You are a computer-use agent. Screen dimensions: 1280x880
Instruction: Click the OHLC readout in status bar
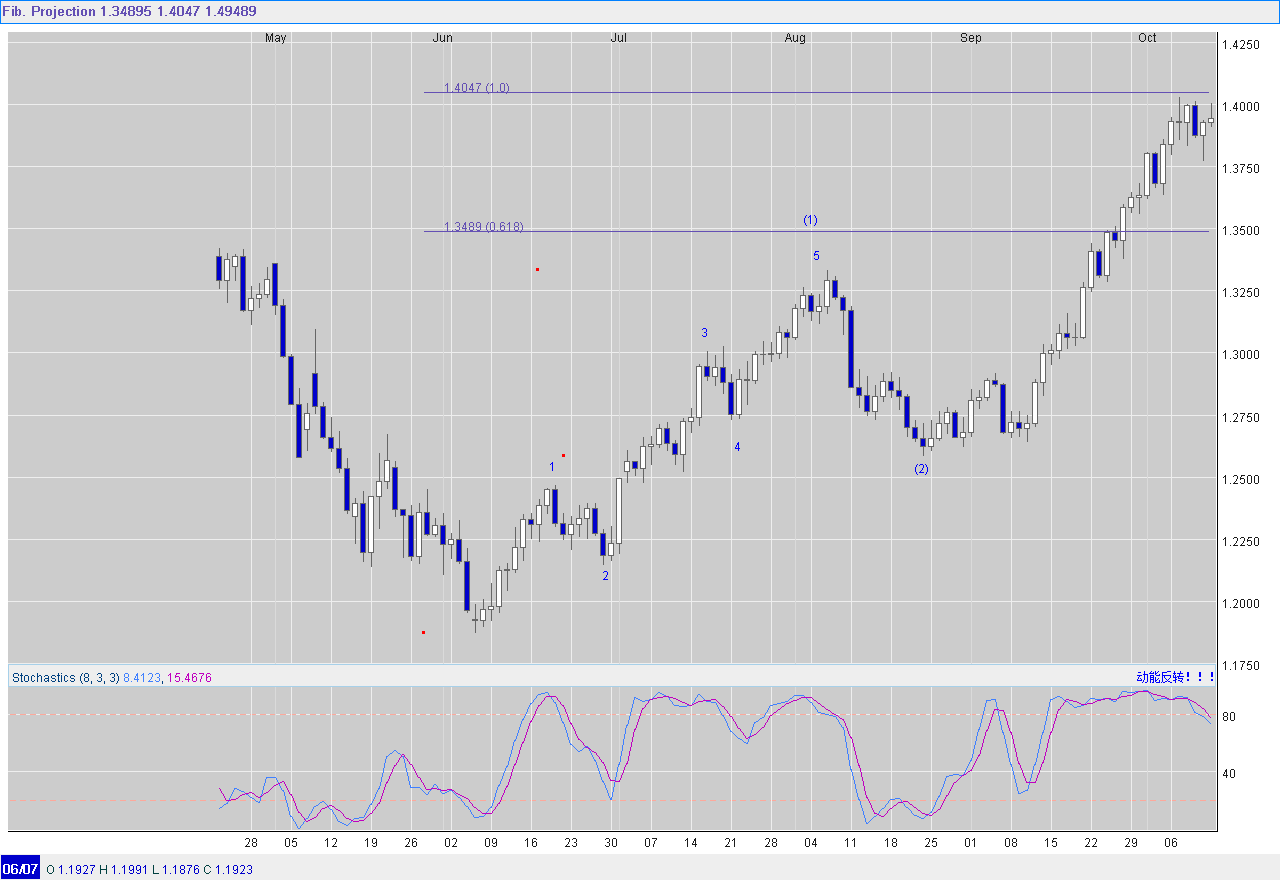pos(150,870)
